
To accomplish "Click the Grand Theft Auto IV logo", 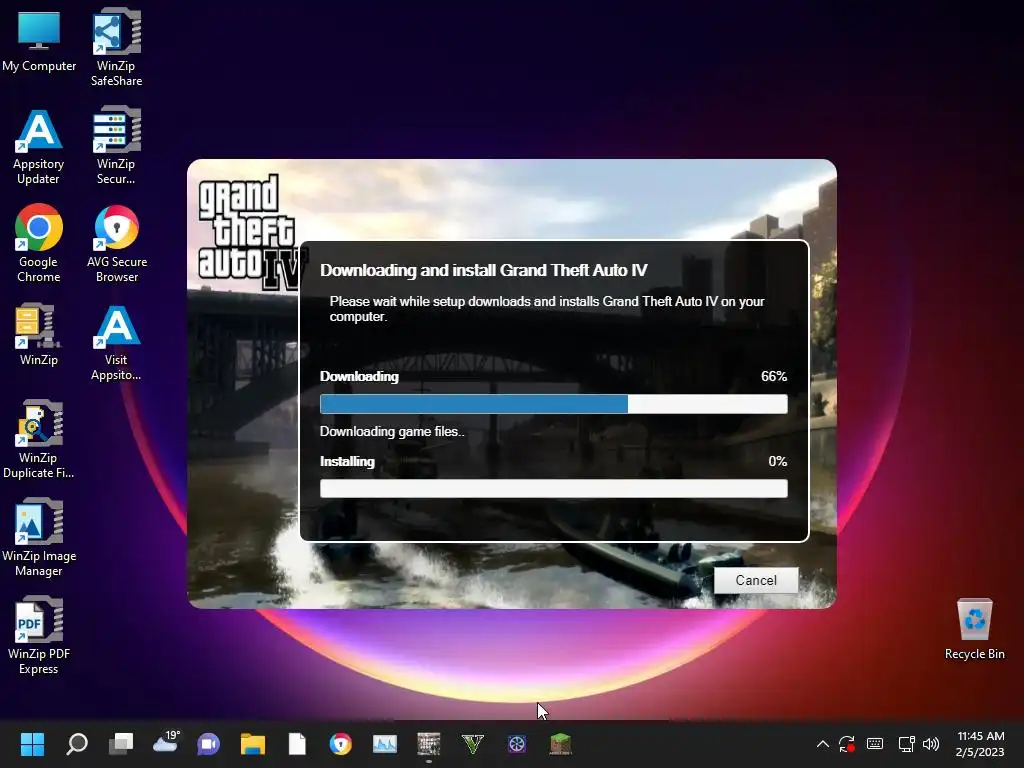I will point(252,232).
